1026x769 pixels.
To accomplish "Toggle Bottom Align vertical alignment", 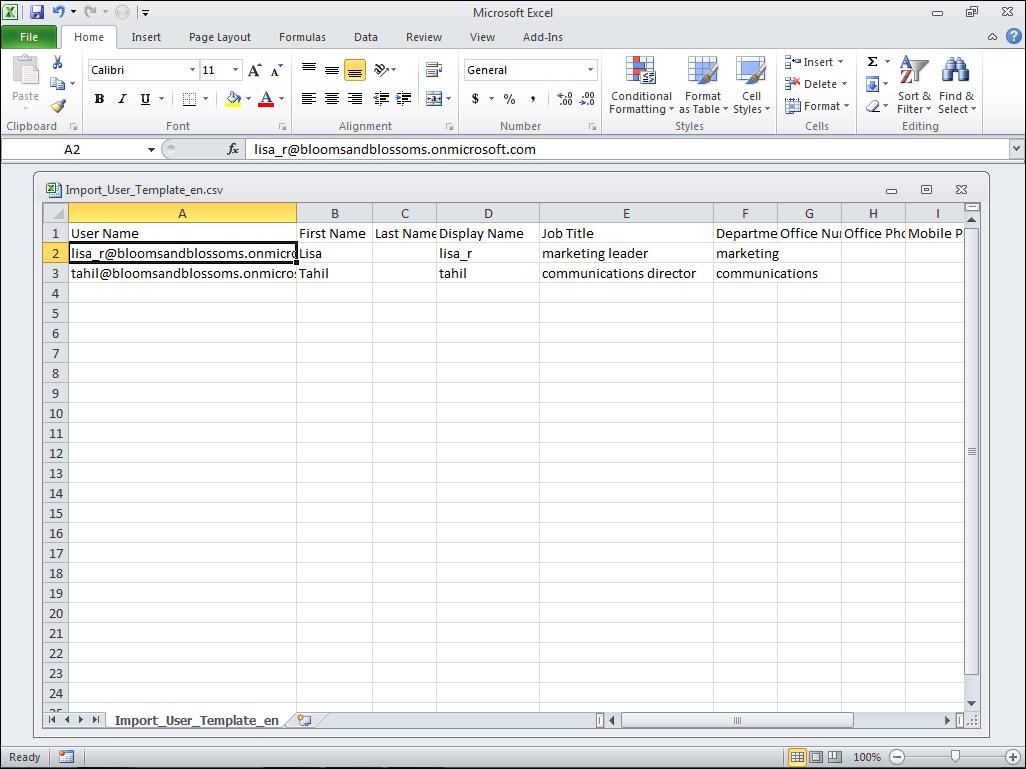I will 355,69.
